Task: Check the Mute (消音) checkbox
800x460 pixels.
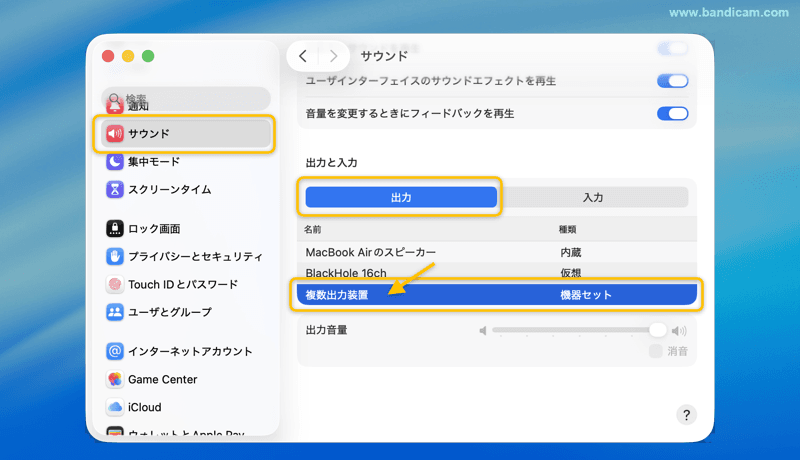Action: coord(656,351)
